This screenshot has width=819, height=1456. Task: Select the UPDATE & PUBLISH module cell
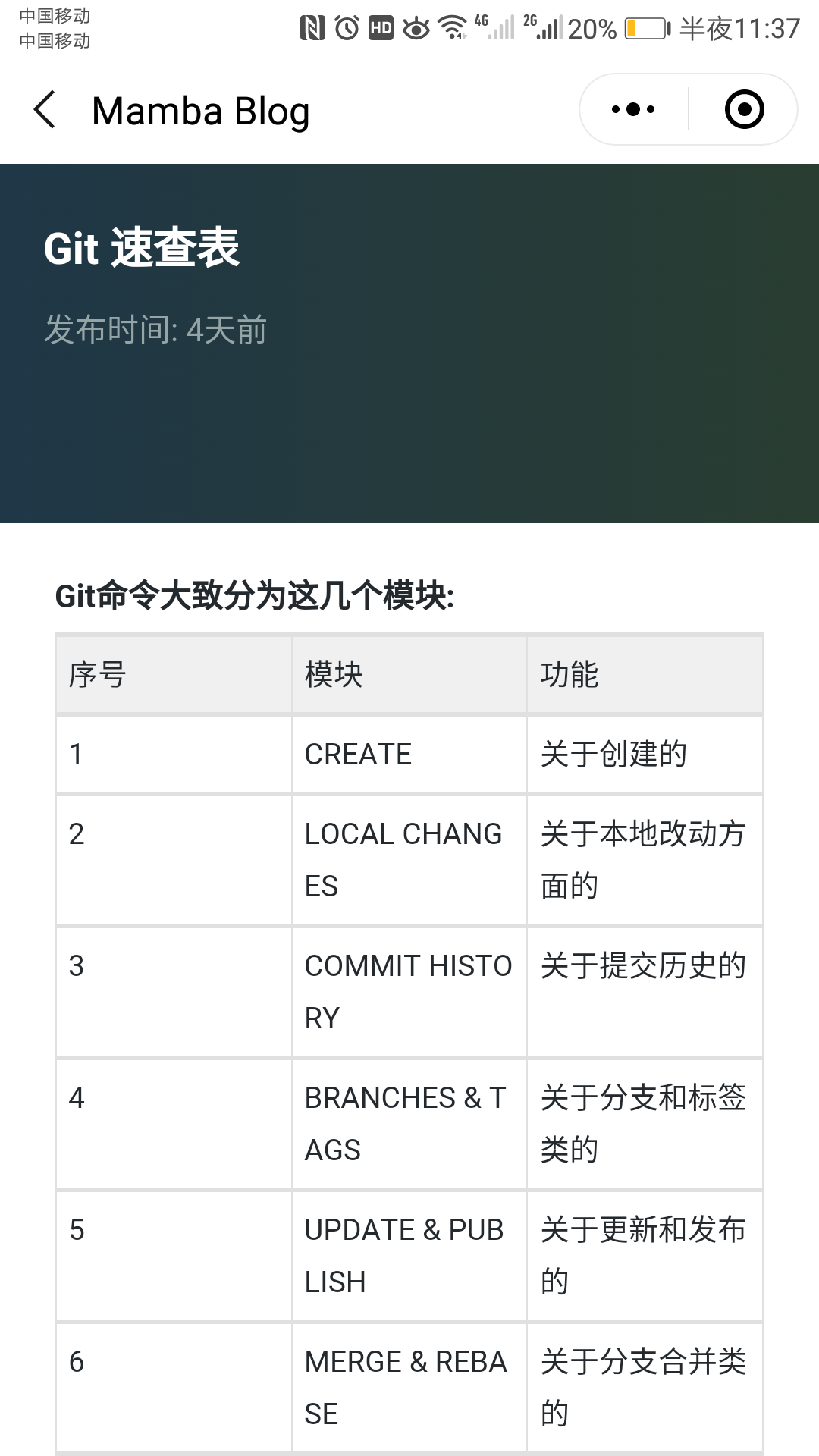coord(409,1256)
